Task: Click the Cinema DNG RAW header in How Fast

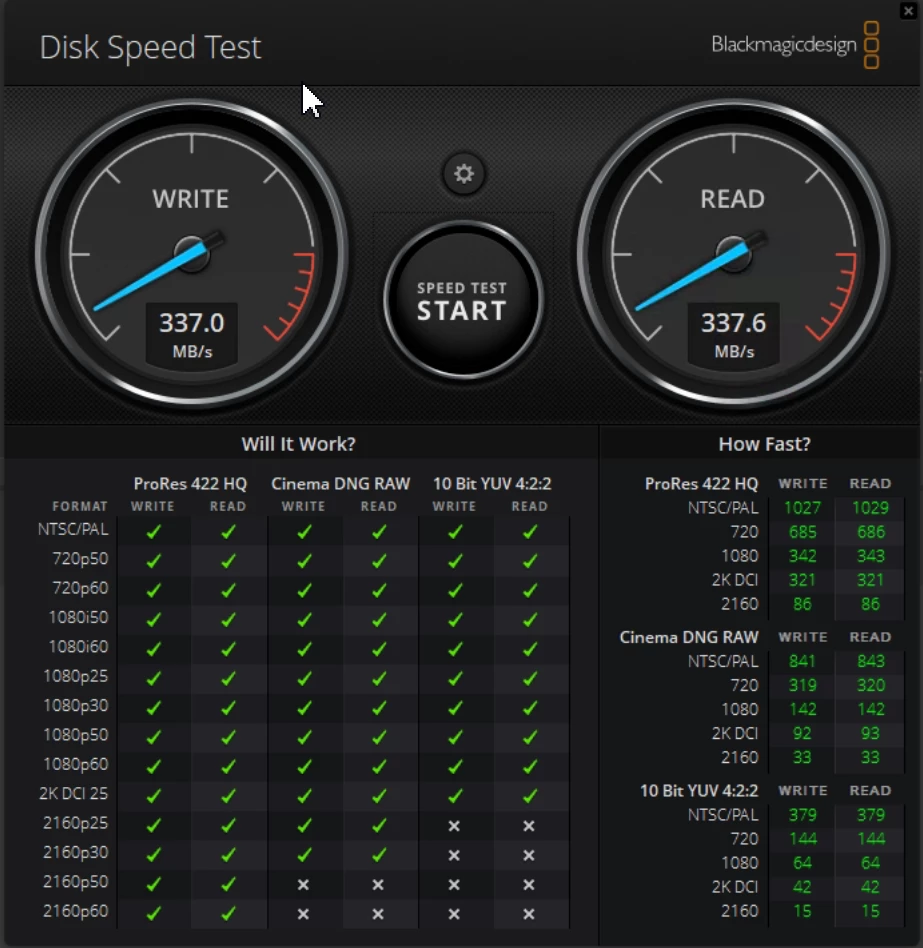Action: pos(688,637)
